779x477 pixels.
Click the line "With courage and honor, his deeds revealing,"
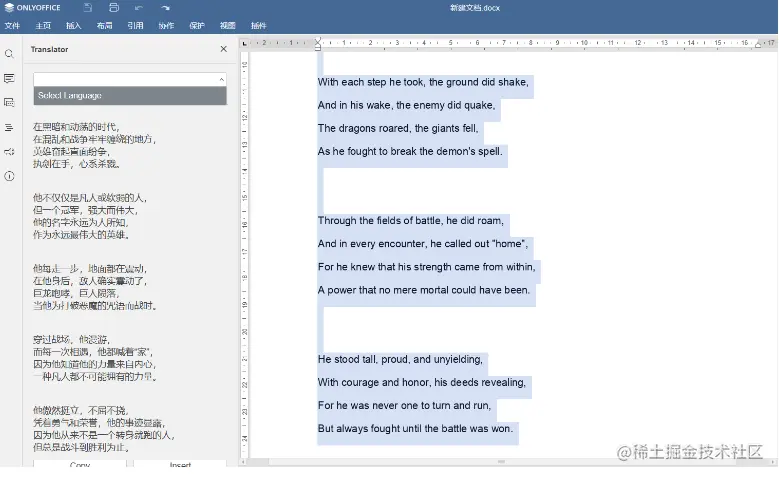pos(422,383)
